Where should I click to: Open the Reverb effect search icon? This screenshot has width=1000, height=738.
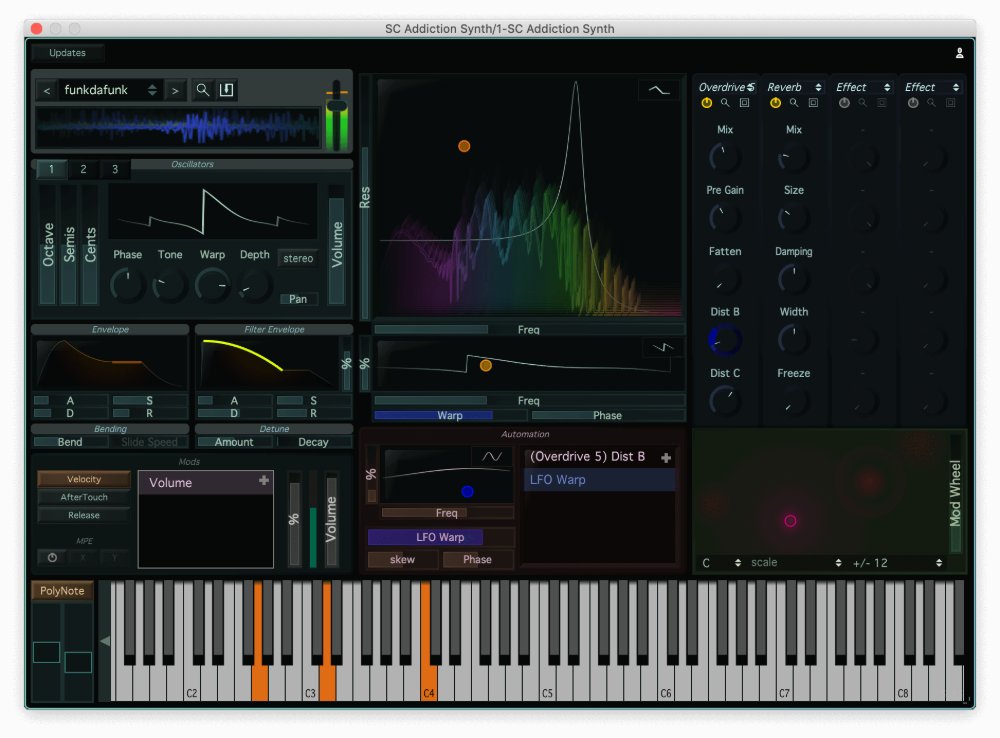pos(794,103)
